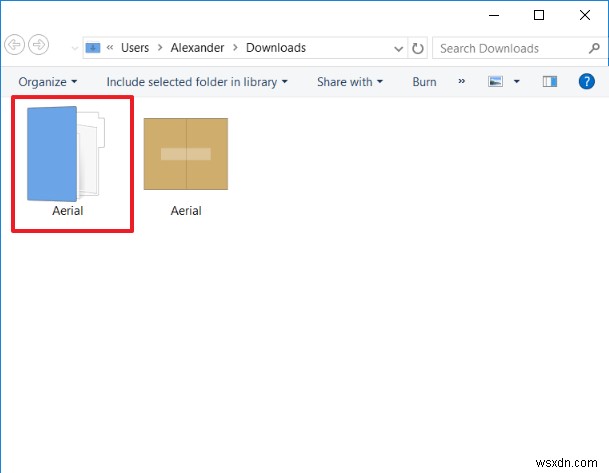The image size is (609, 473).
Task: Open the Share with menu
Action: click(349, 82)
